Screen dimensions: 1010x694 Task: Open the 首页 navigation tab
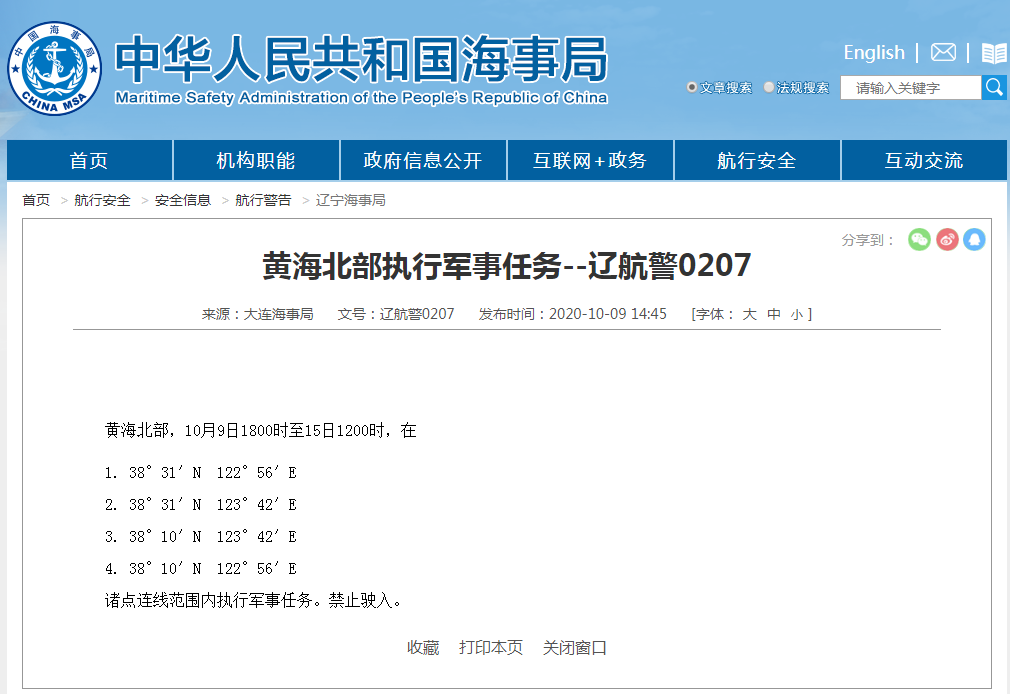[89, 160]
